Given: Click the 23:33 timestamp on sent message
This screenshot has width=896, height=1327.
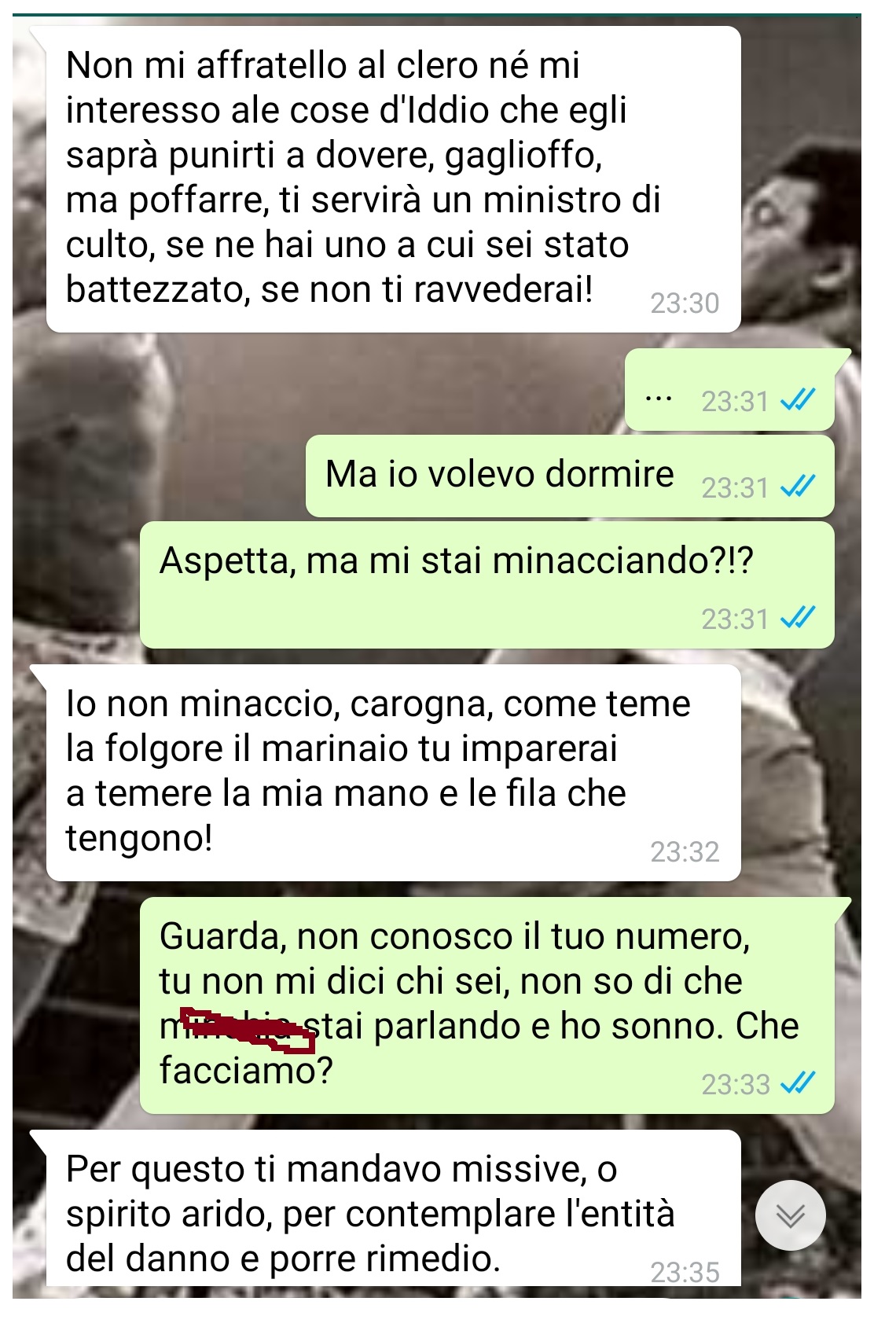Looking at the screenshot, I should [736, 1084].
